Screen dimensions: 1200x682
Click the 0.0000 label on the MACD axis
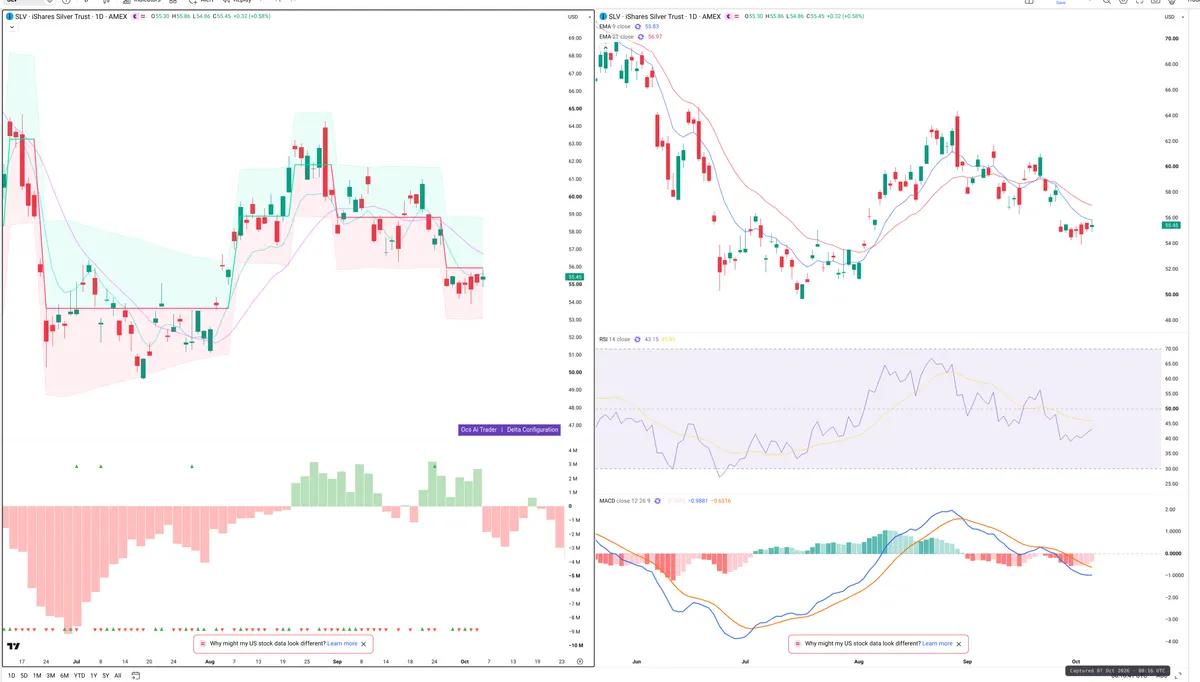[x=1173, y=553]
